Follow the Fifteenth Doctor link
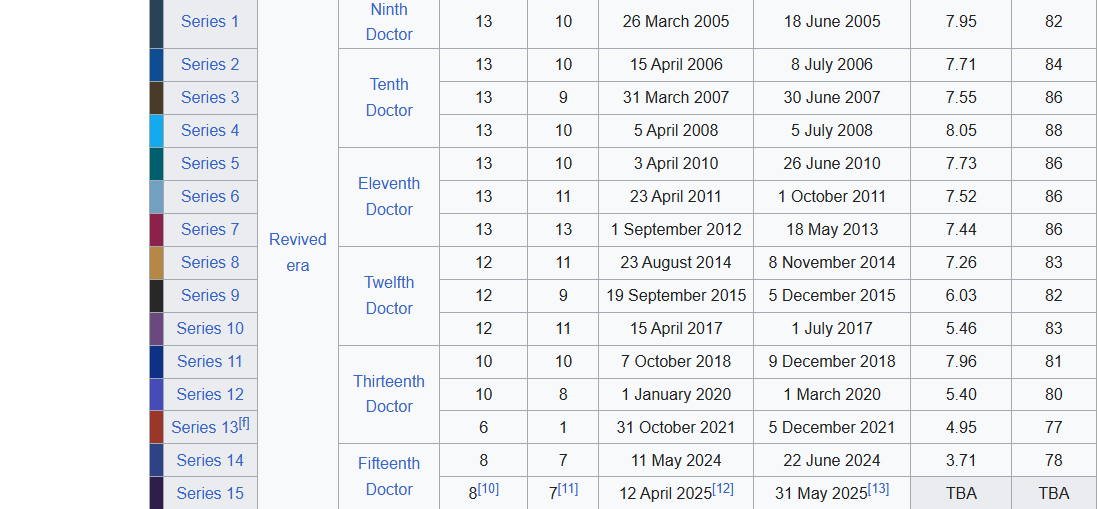The image size is (1098, 509). click(389, 476)
